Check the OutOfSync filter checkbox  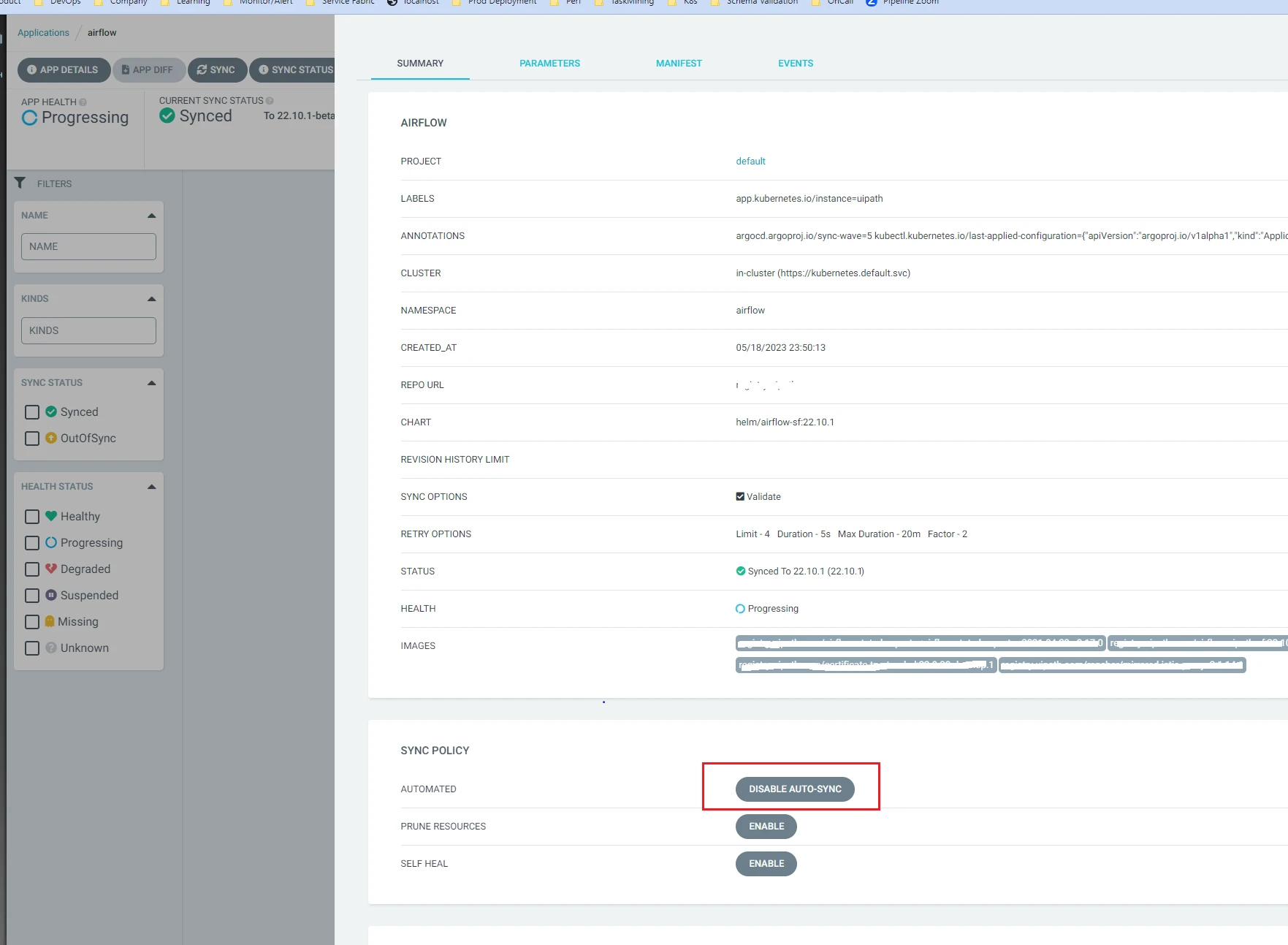(x=32, y=439)
